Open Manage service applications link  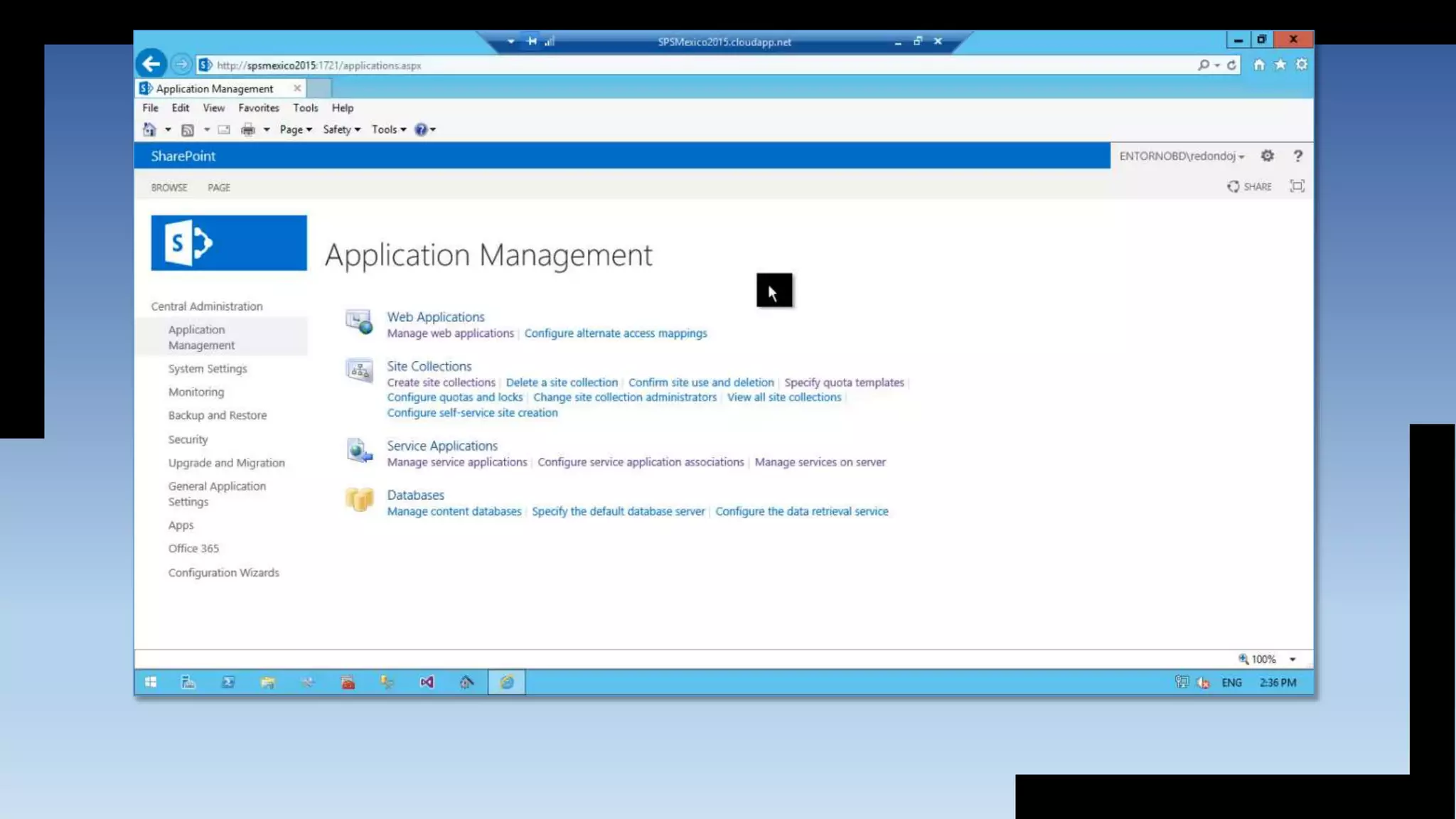click(x=456, y=462)
